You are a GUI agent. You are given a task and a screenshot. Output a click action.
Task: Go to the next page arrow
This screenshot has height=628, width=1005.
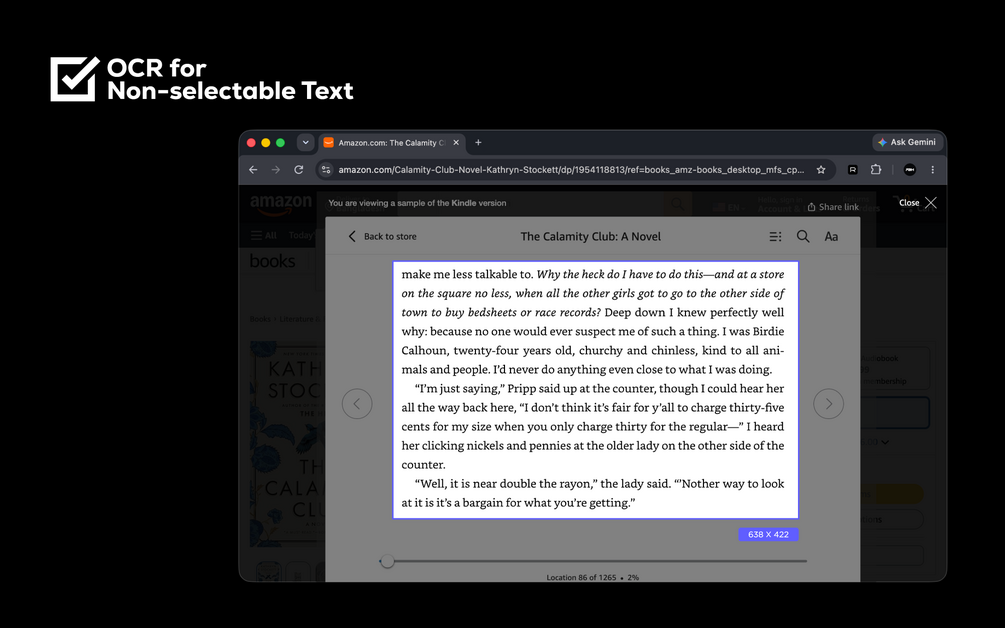(x=828, y=404)
